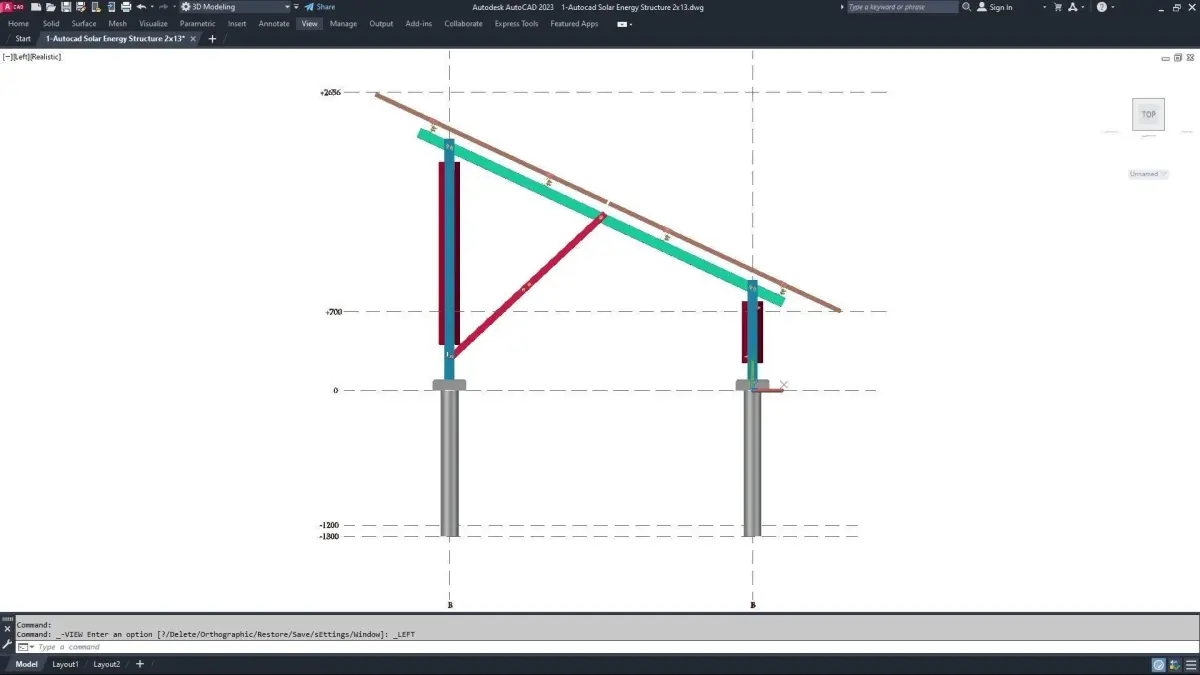
Task: Click the [Realistic] visual style label
Action: (45, 57)
